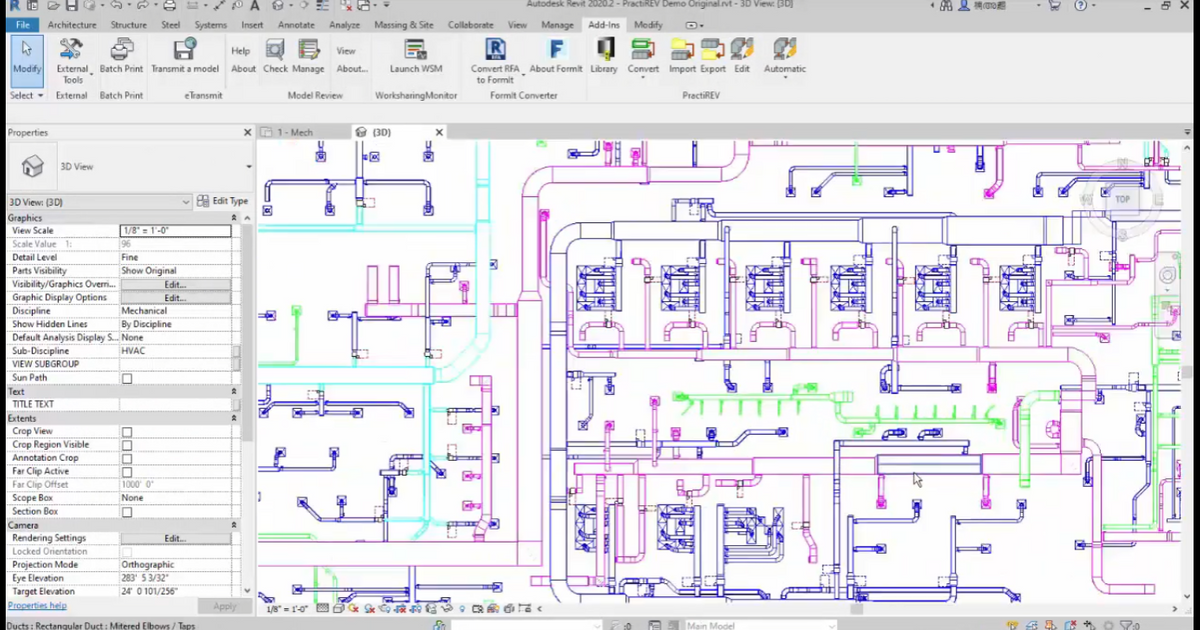Click the 3D View house type icon

click(x=33, y=166)
